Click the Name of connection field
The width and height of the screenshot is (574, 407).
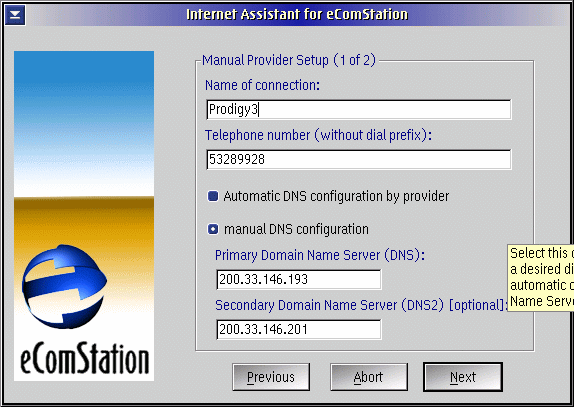pyautogui.click(x=359, y=109)
